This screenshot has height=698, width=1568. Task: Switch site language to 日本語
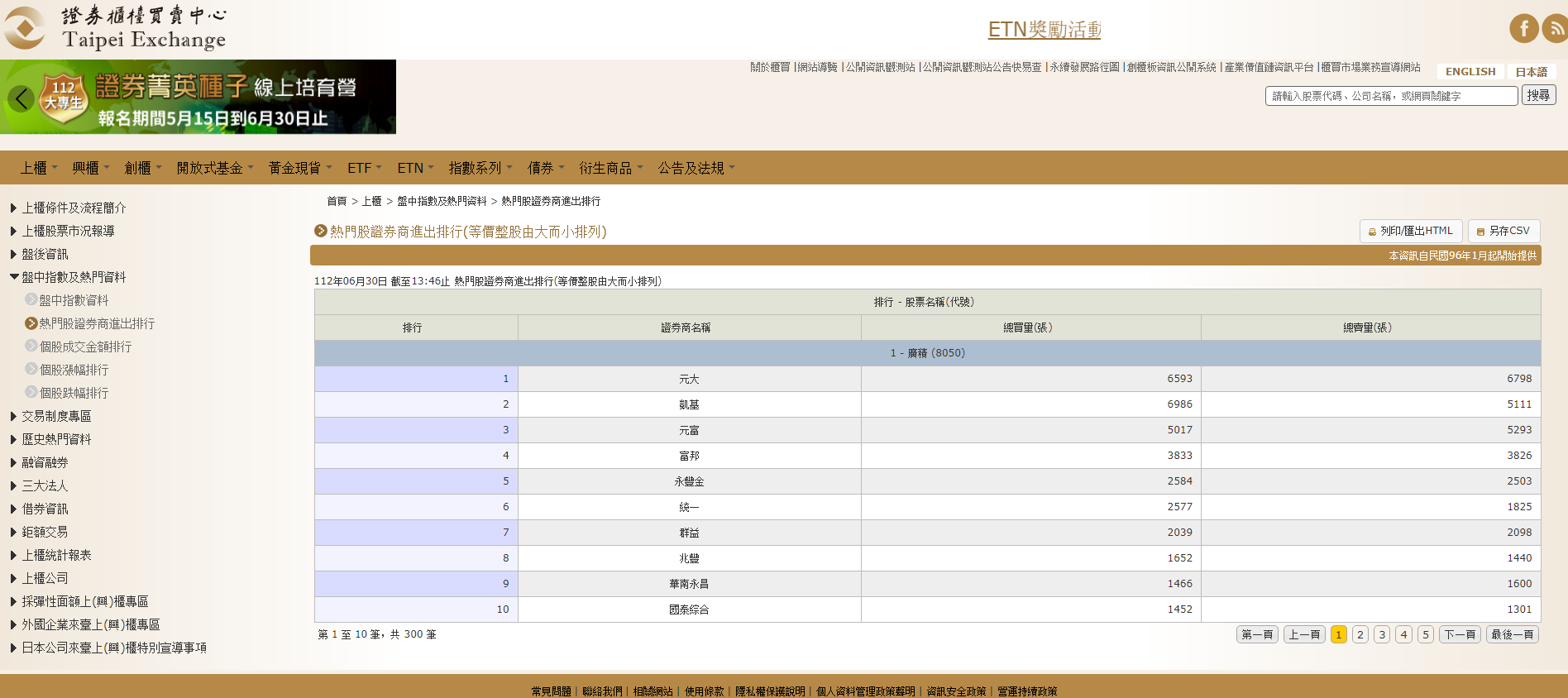click(1531, 72)
